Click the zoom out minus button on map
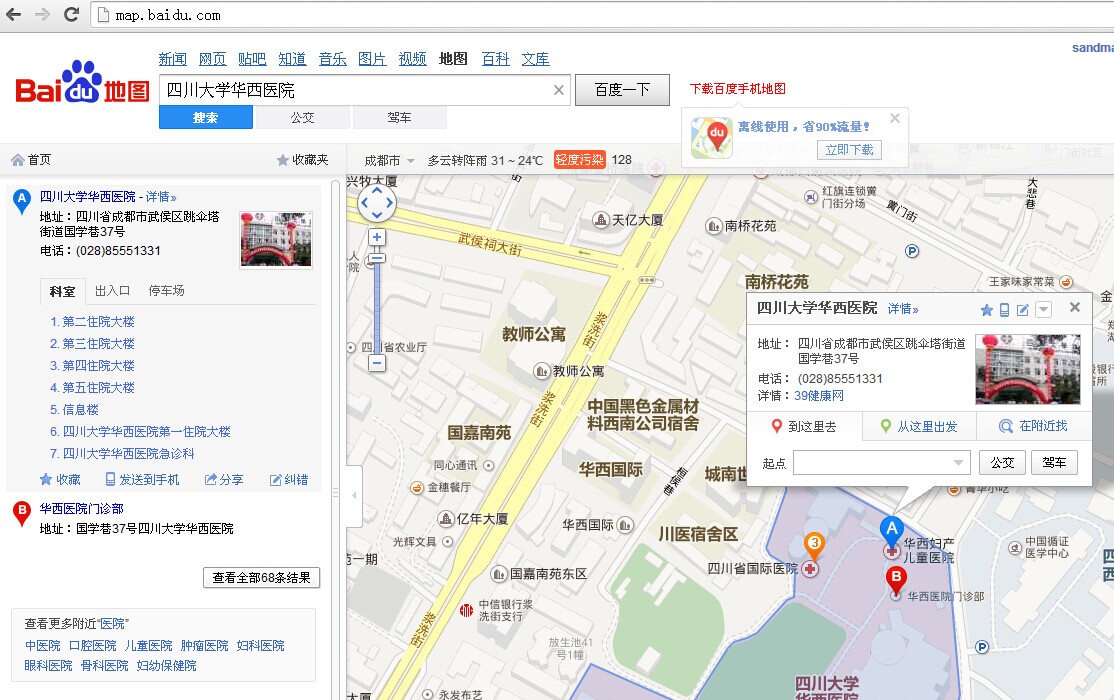This screenshot has height=700, width=1114. (x=377, y=363)
